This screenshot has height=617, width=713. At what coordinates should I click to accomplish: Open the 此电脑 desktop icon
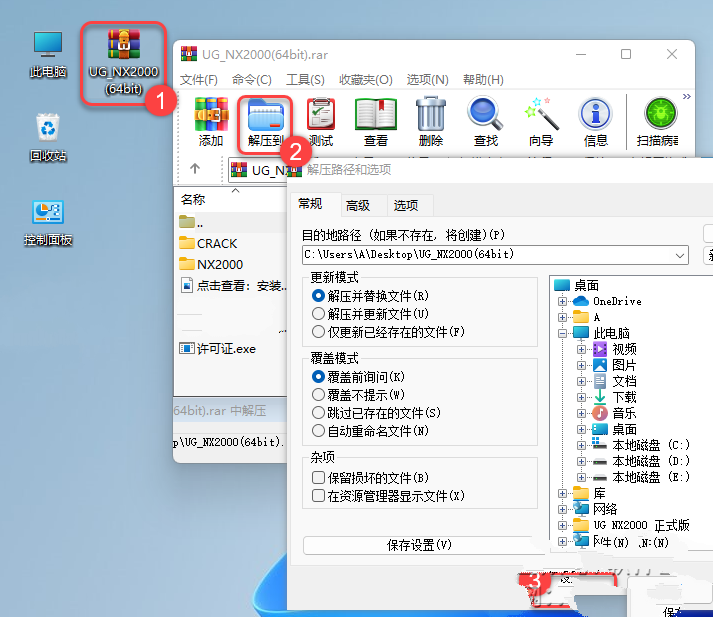(48, 54)
